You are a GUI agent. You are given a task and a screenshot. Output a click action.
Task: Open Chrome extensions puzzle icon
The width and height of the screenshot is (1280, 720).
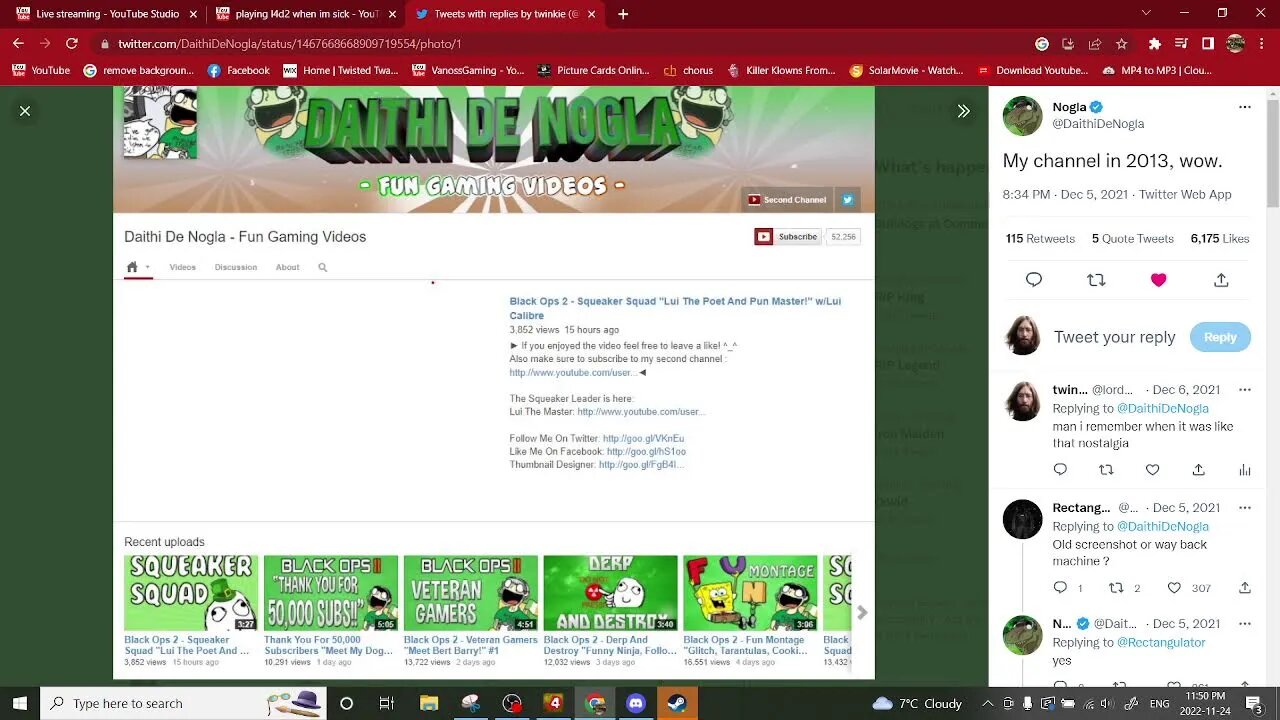[1155, 44]
